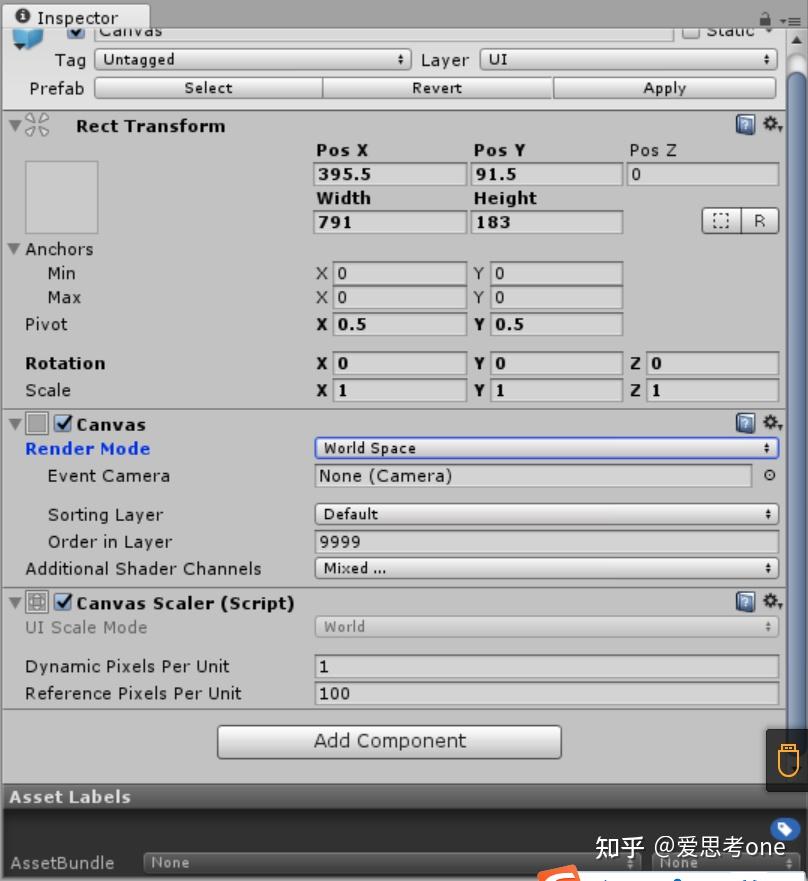Click the Render Mode label
This screenshot has width=808, height=881.
[x=88, y=448]
